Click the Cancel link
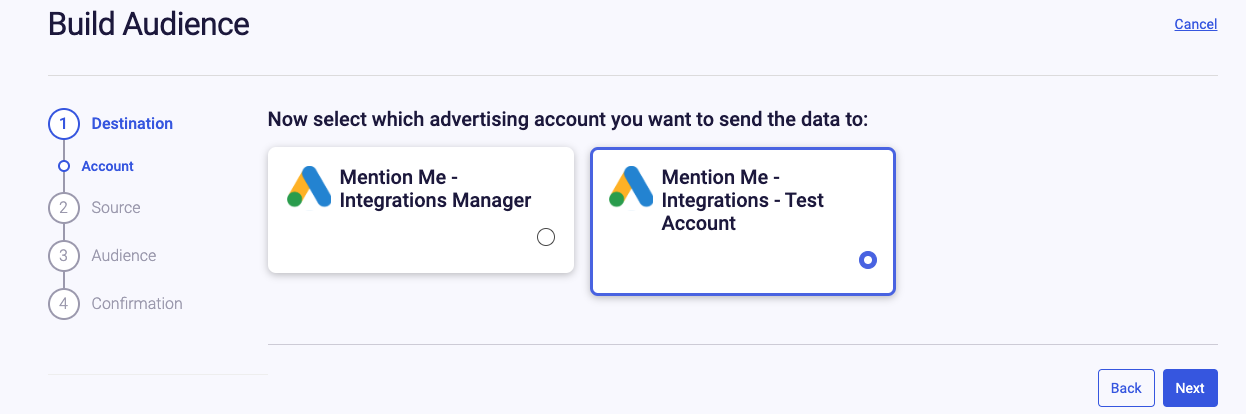Screen dimensions: 1246x414 click(x=1195, y=24)
